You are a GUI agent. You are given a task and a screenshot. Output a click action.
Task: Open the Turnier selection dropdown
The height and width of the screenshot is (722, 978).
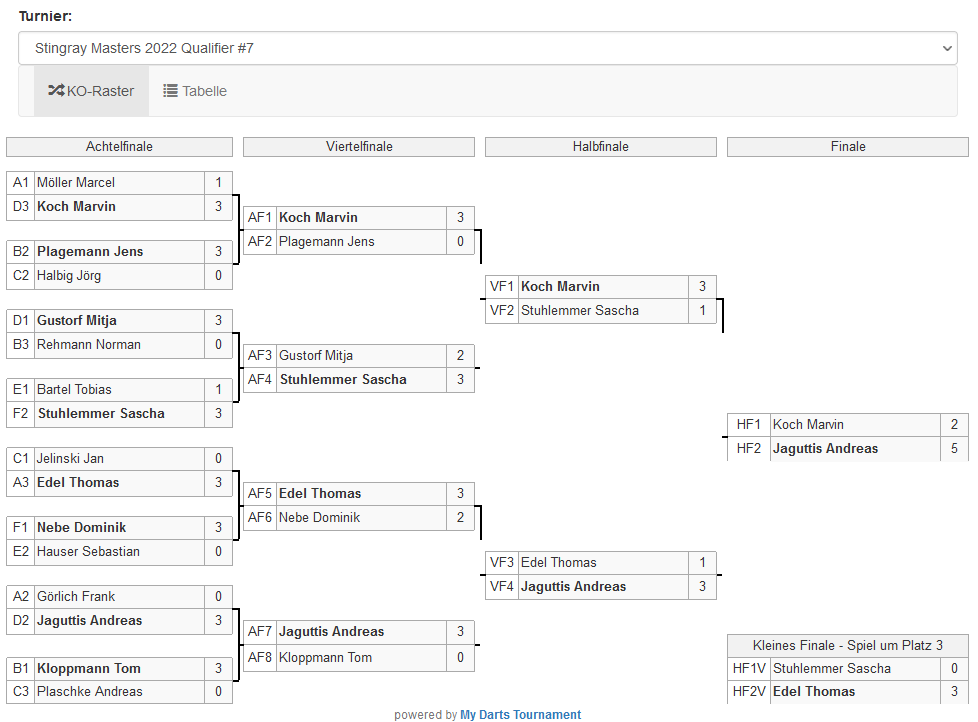[x=488, y=48]
